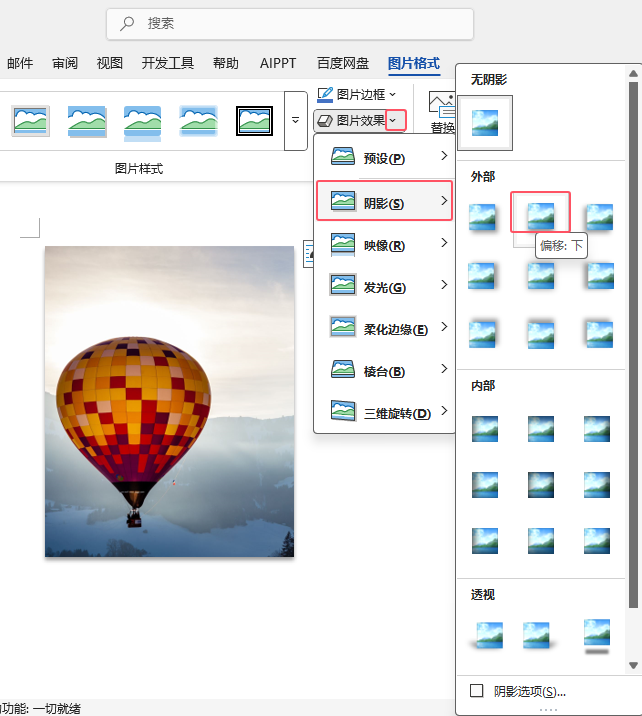Open the 图片效果 dropdown arrow

395,121
